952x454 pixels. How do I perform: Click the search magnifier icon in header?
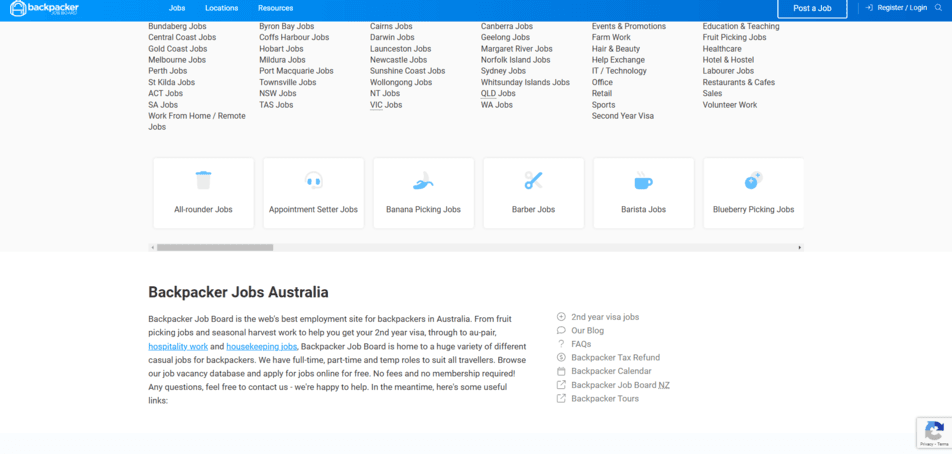pos(939,8)
